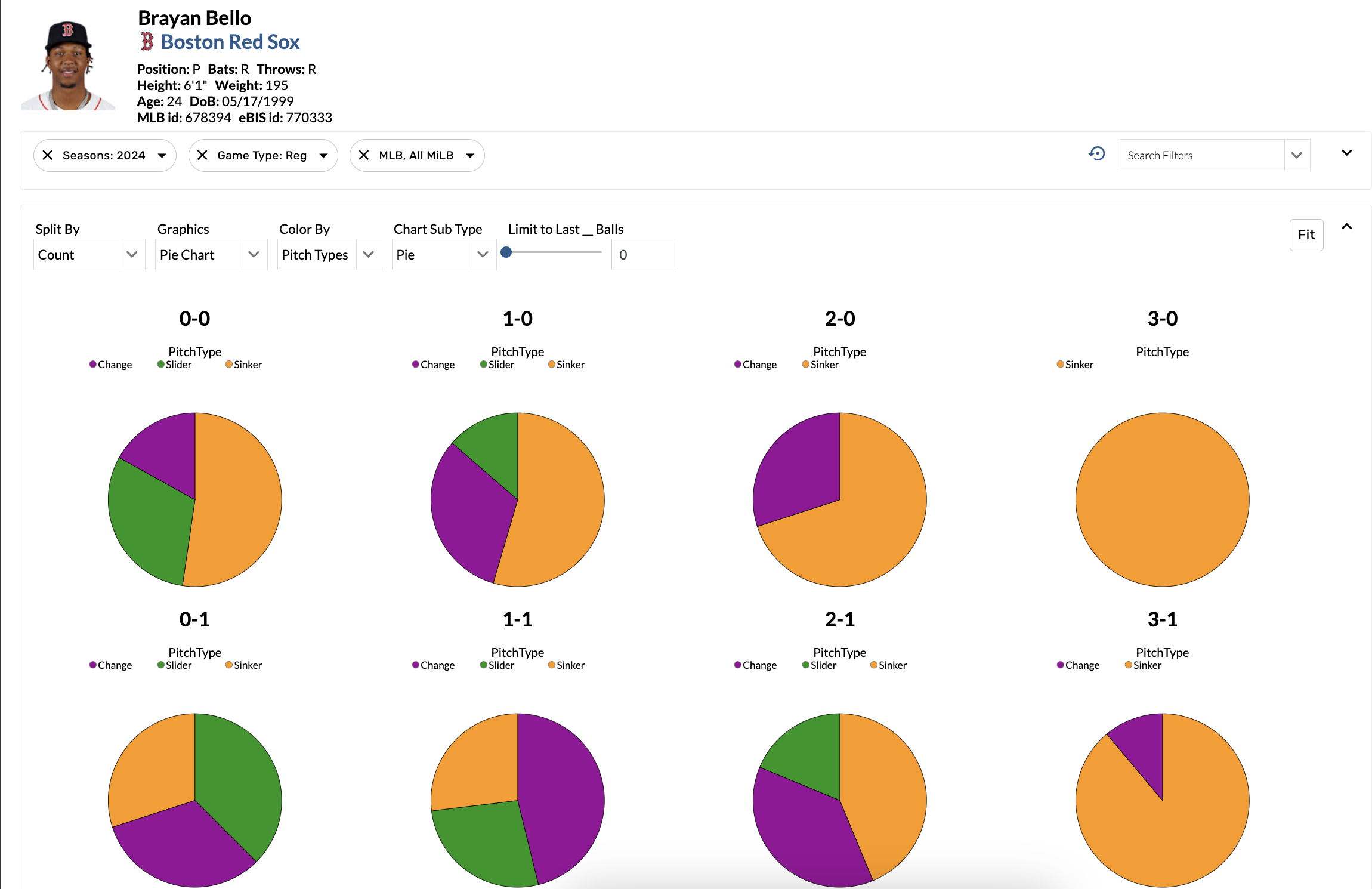
Task: Toggle the Slider series in the 1-1 legend
Action: (497, 665)
